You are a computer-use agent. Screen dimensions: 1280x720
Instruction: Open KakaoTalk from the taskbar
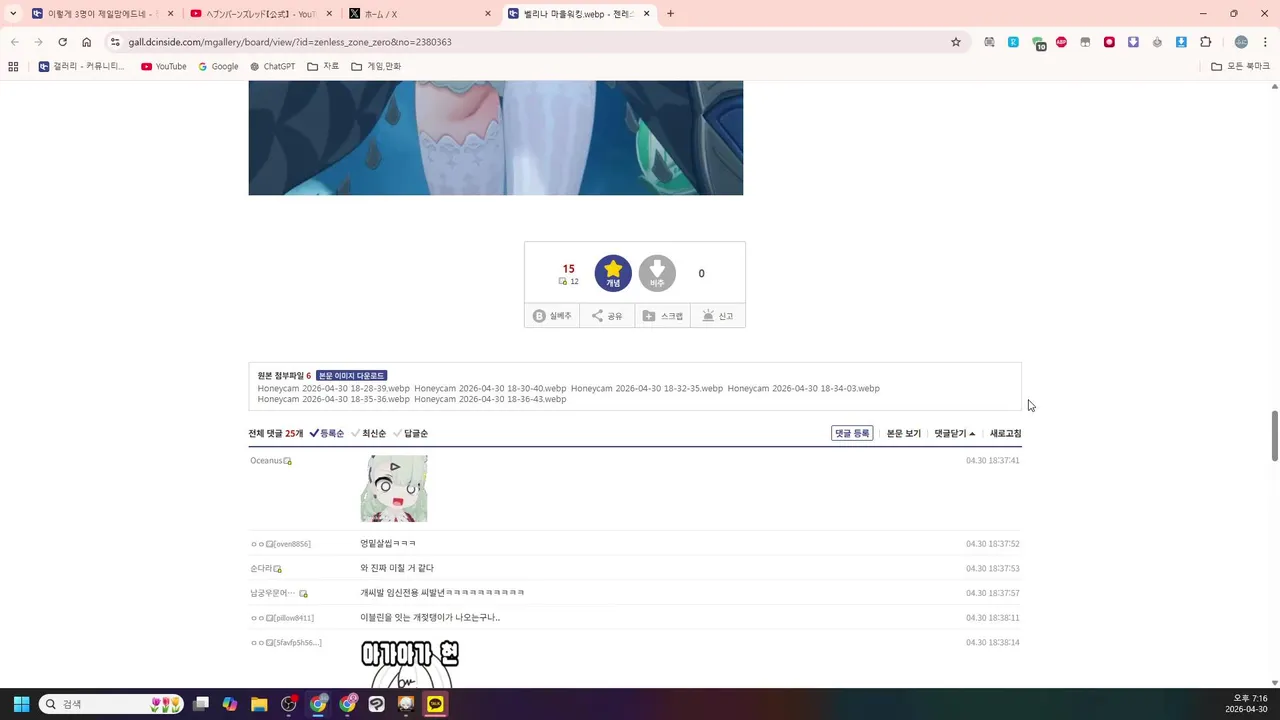tap(435, 704)
